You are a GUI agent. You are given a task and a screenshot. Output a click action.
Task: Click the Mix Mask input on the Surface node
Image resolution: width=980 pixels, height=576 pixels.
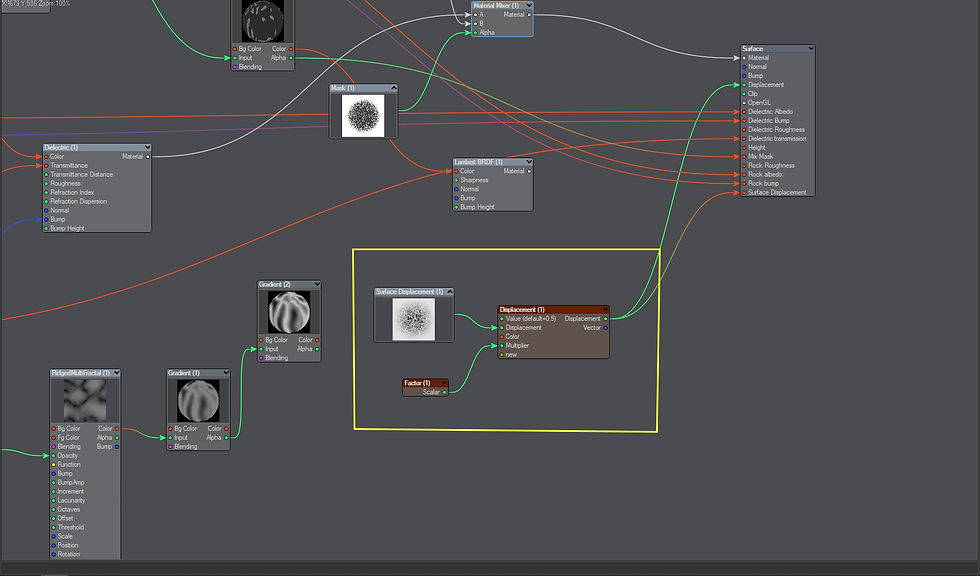click(744, 156)
